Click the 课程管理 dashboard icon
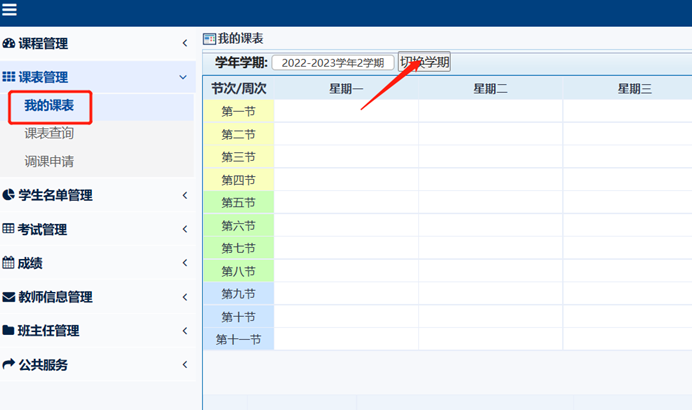This screenshot has width=692, height=410. [x=9, y=44]
